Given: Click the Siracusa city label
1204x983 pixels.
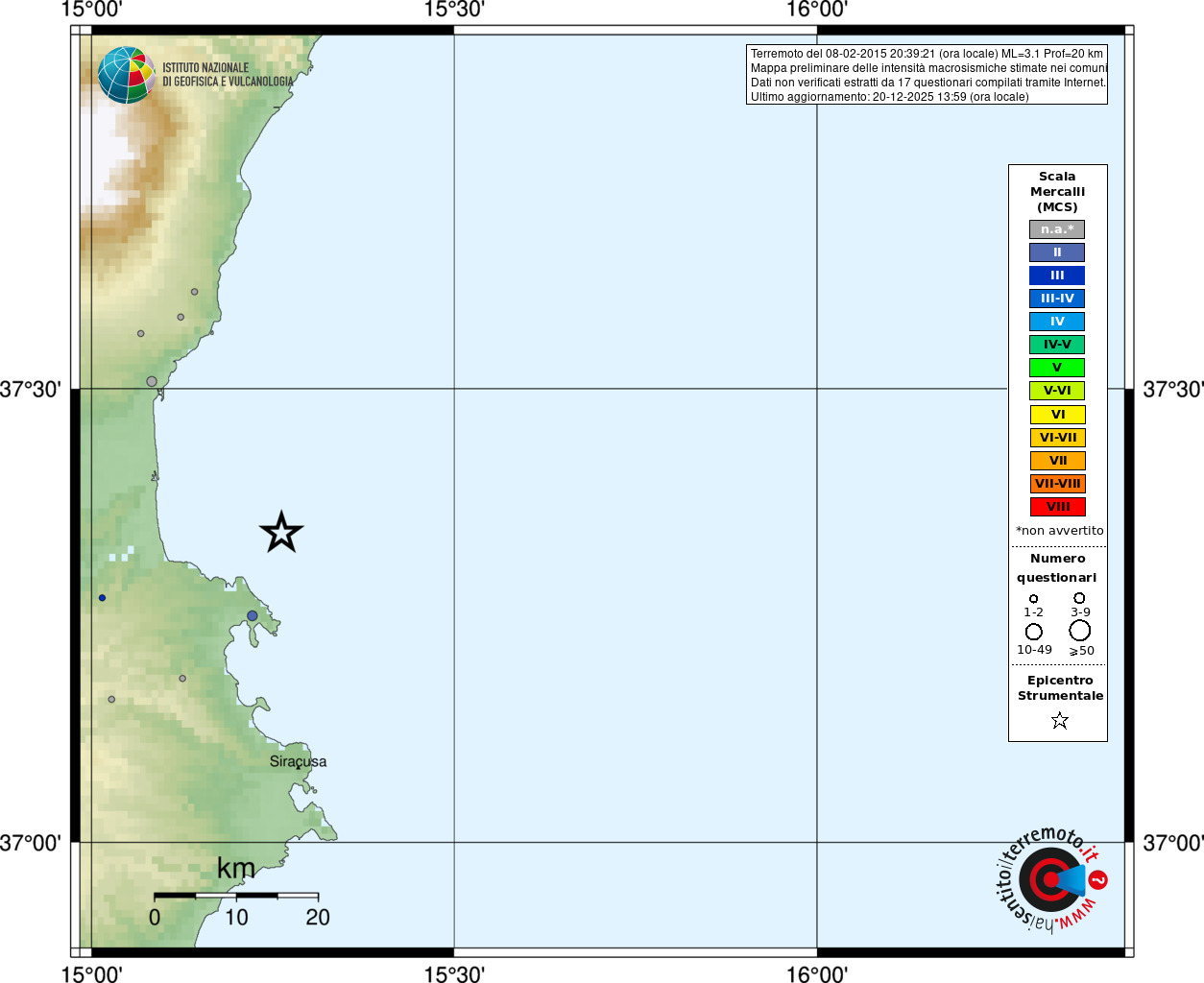Looking at the screenshot, I should point(298,762).
